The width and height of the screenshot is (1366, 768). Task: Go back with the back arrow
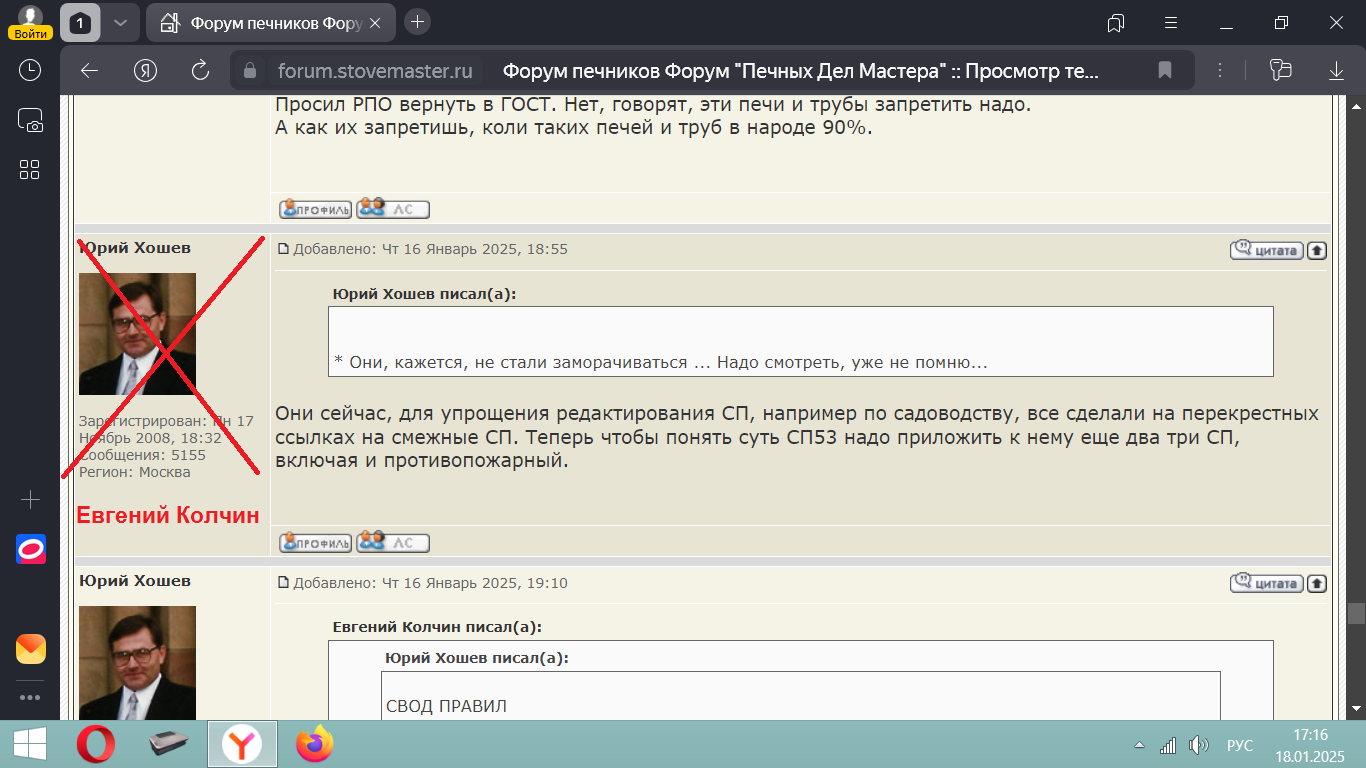click(x=90, y=70)
